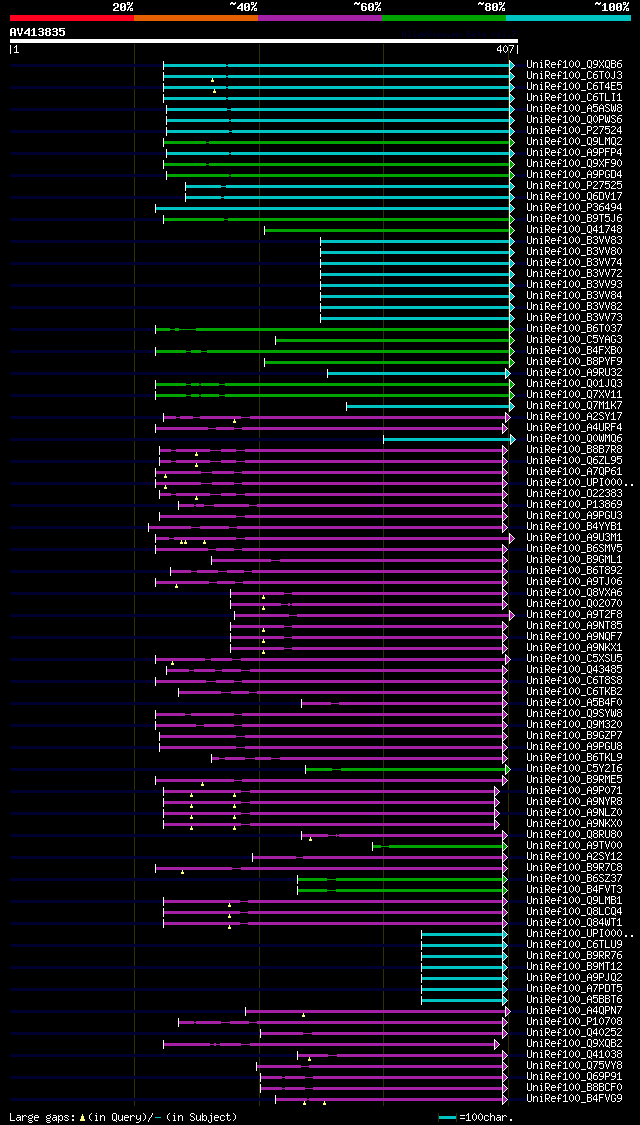
Task: Select the UniRef100_A5BBT6 label
Action: point(574,999)
